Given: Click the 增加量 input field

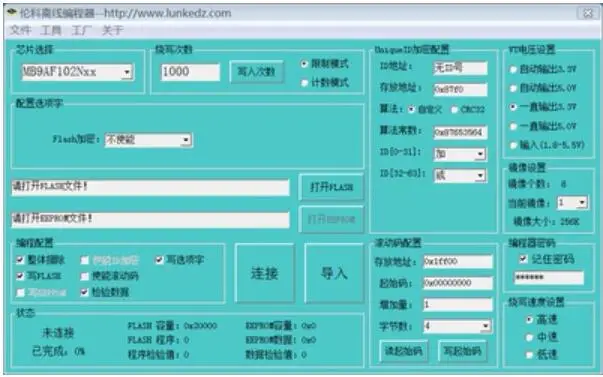Looking at the screenshot, I should pos(458,305).
